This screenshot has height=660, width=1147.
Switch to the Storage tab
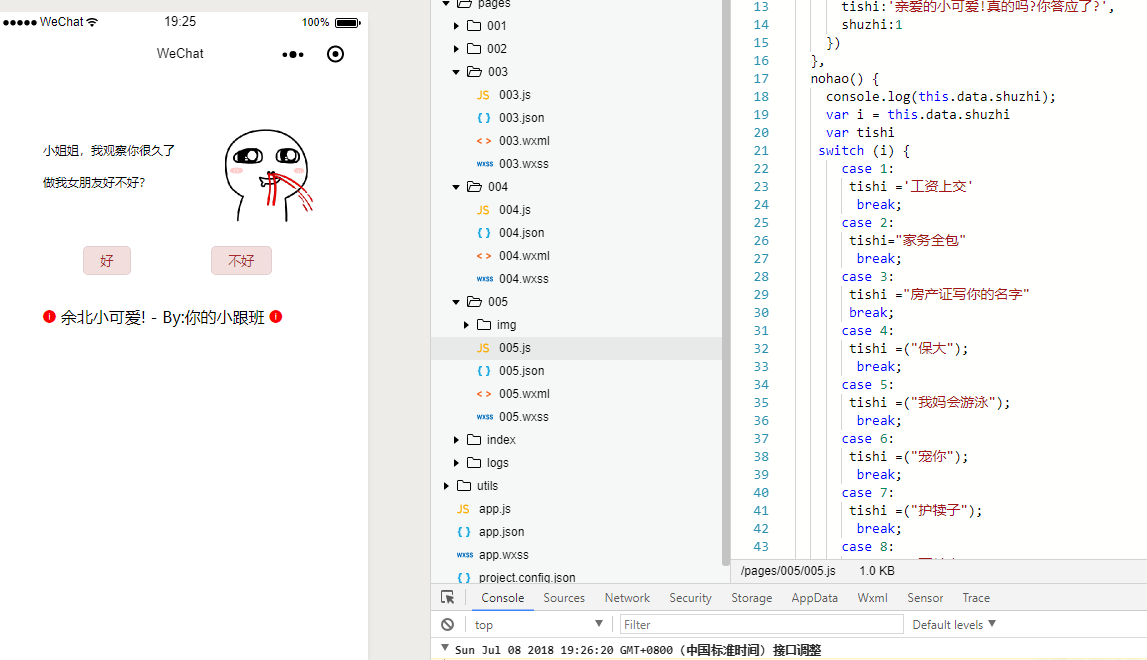click(x=751, y=598)
